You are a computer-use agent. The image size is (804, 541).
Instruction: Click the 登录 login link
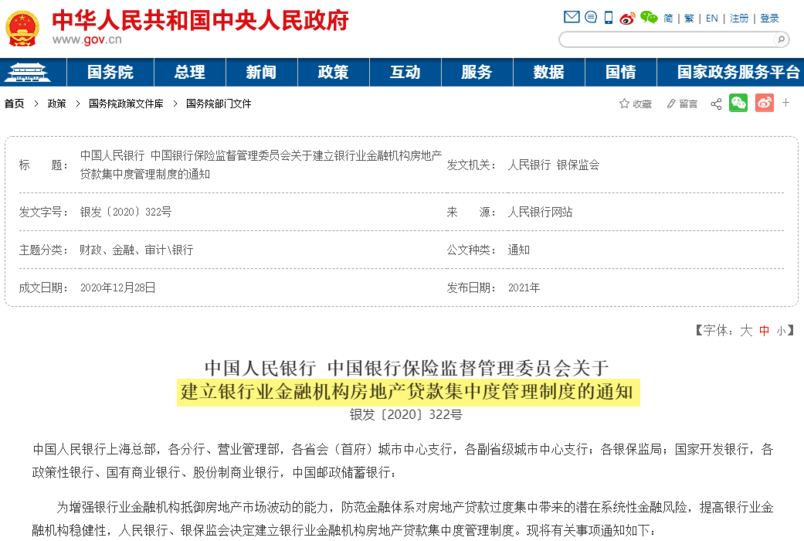pos(769,18)
